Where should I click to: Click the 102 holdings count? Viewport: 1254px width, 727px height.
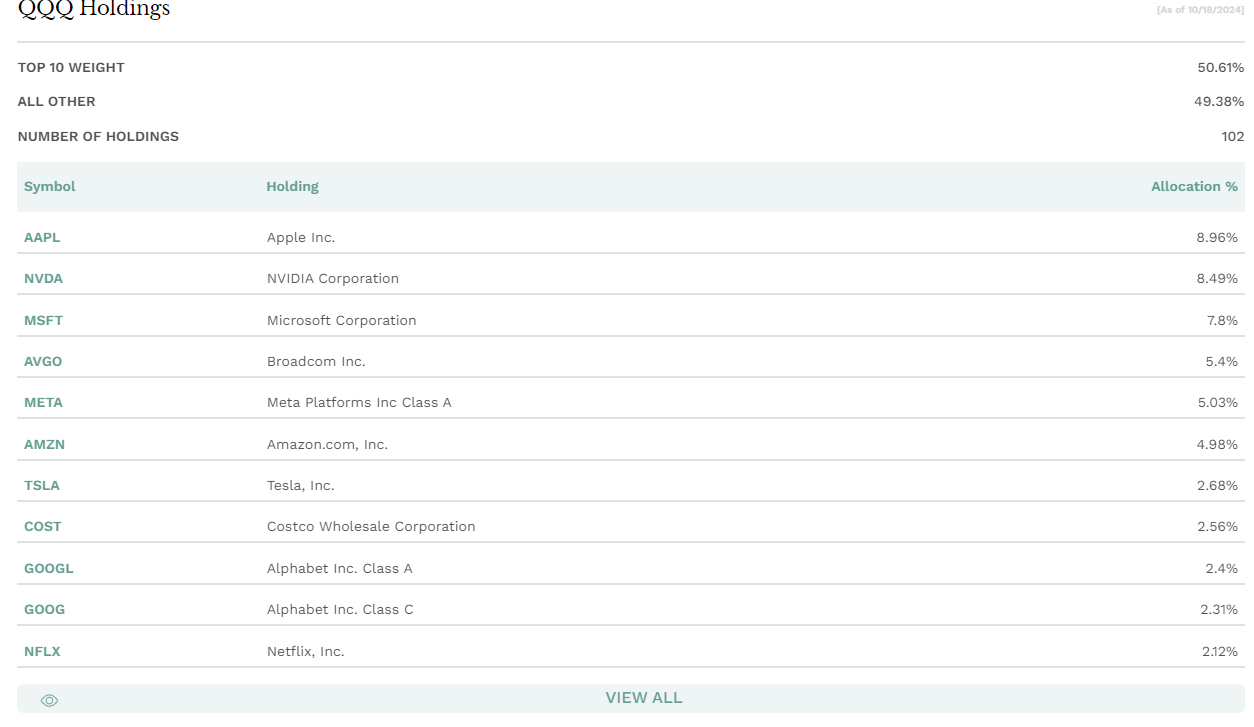pyautogui.click(x=1233, y=137)
